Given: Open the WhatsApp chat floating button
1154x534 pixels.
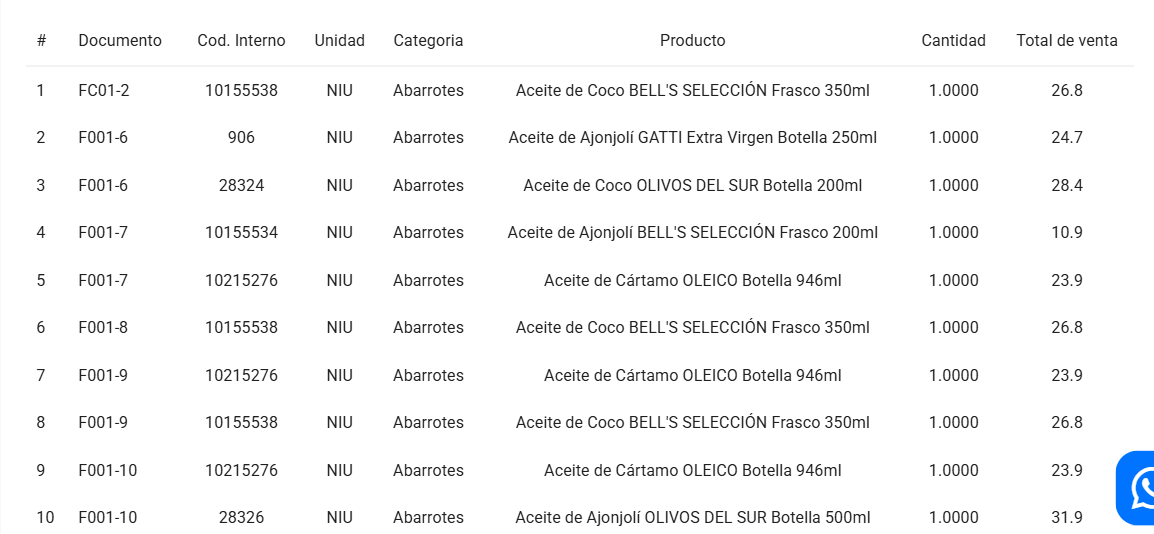Looking at the screenshot, I should (x=1137, y=488).
